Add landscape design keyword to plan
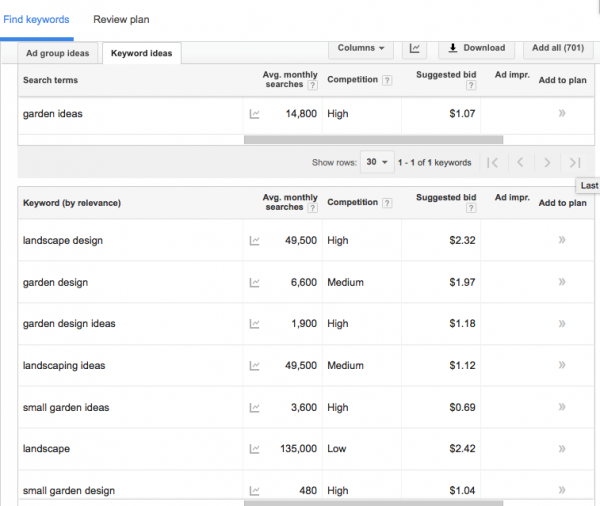The width and height of the screenshot is (600, 506). (x=562, y=241)
